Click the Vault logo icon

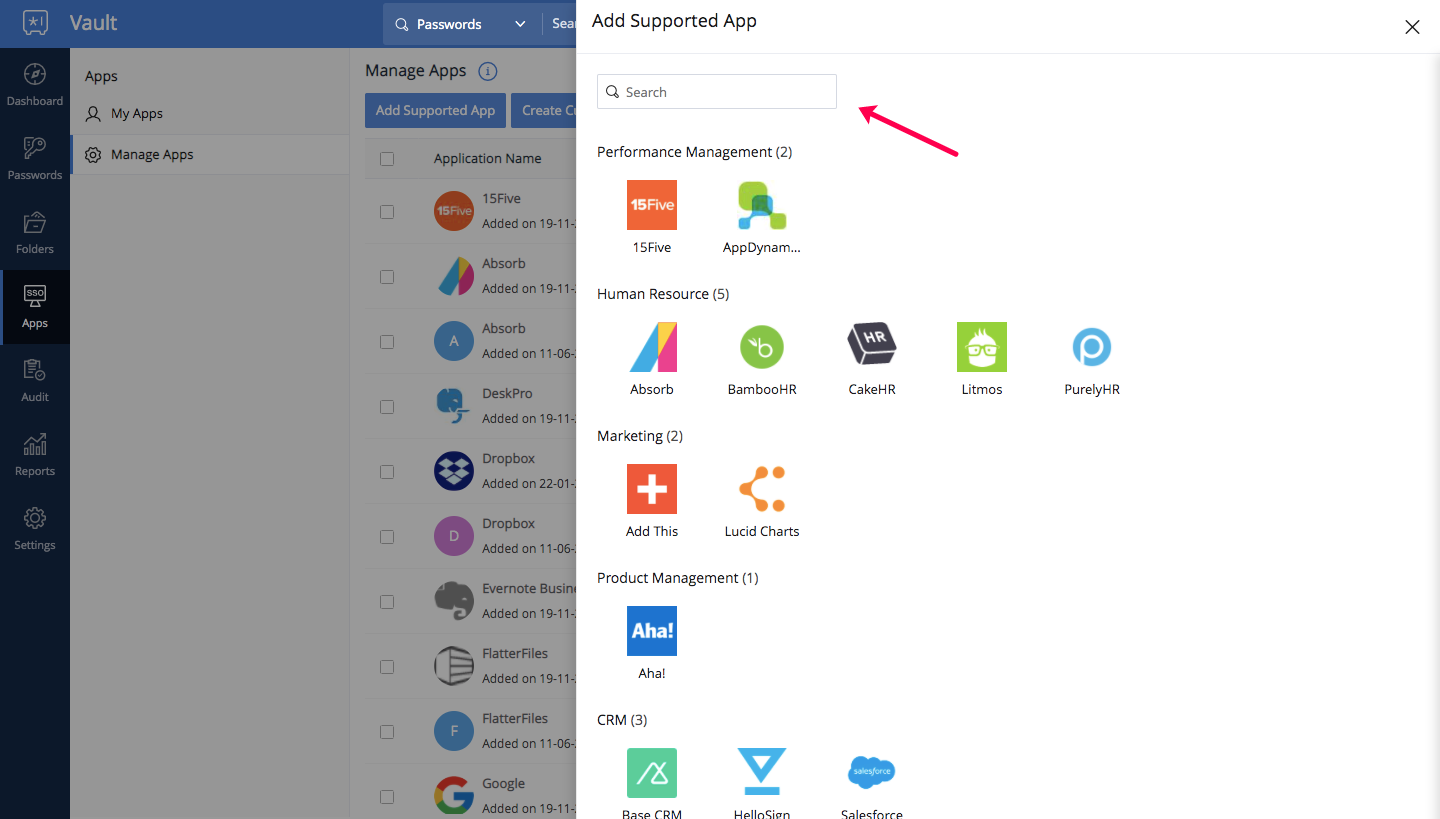point(35,23)
